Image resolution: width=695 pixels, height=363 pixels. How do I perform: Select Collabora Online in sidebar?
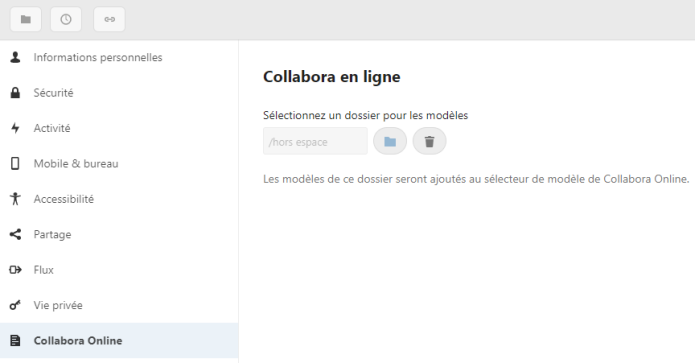click(x=119, y=340)
